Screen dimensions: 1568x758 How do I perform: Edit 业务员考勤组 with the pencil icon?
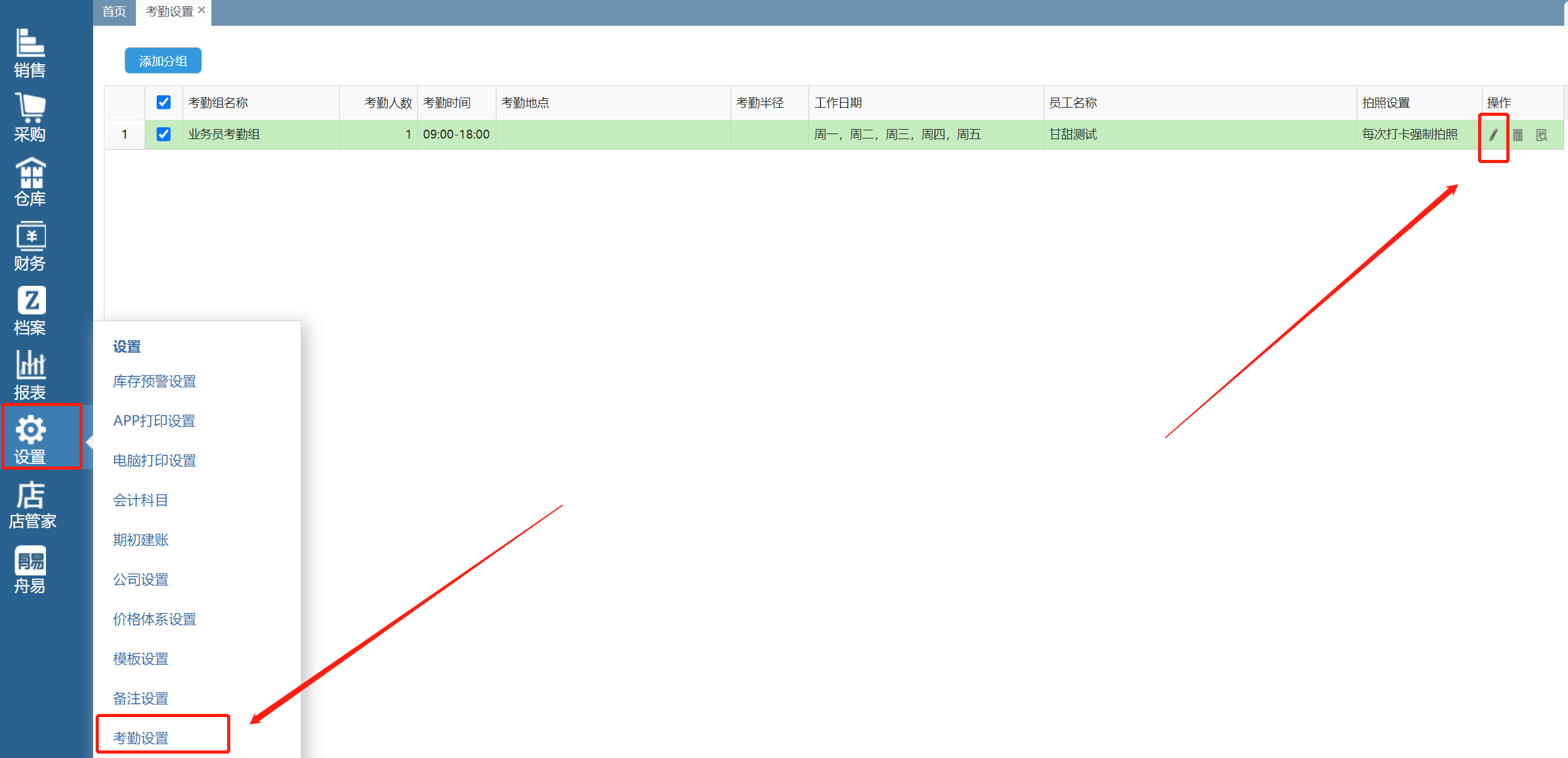pyautogui.click(x=1493, y=135)
